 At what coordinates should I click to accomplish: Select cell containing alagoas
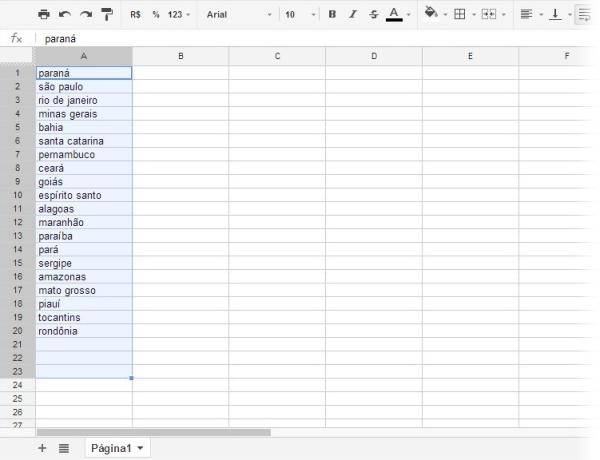(84, 209)
